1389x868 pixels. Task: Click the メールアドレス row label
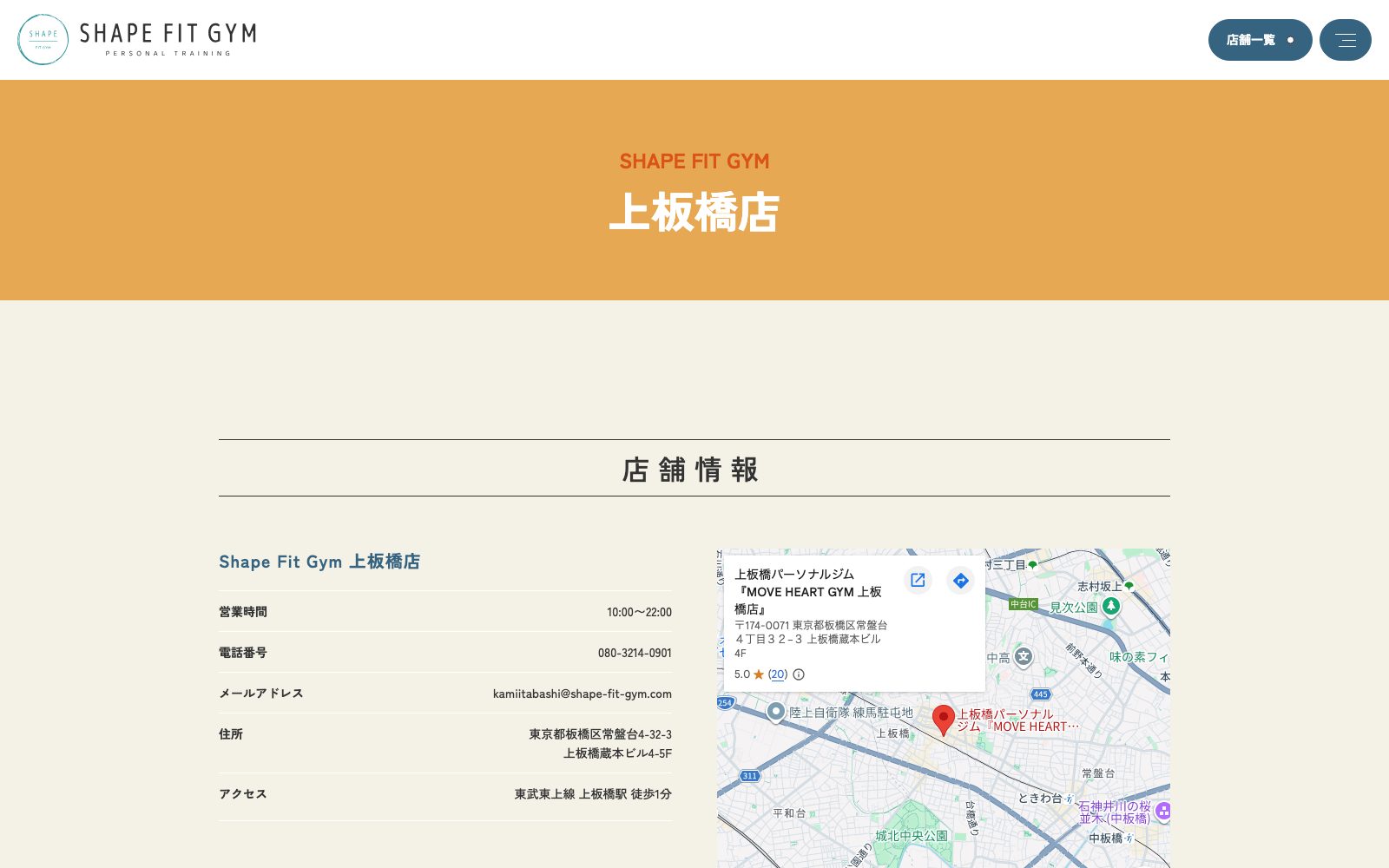click(x=261, y=694)
